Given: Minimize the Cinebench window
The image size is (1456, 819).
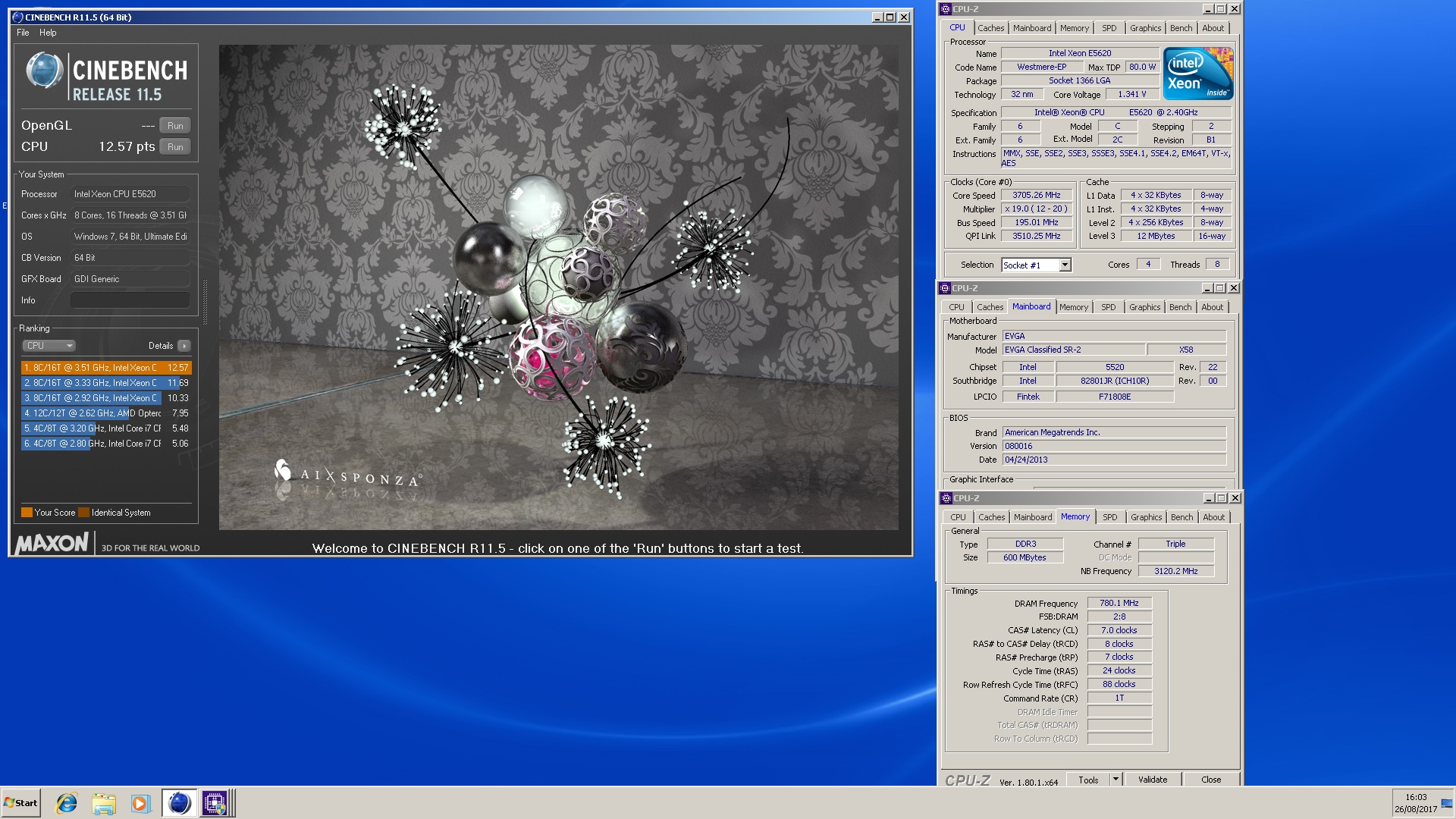Looking at the screenshot, I should coord(877,17).
